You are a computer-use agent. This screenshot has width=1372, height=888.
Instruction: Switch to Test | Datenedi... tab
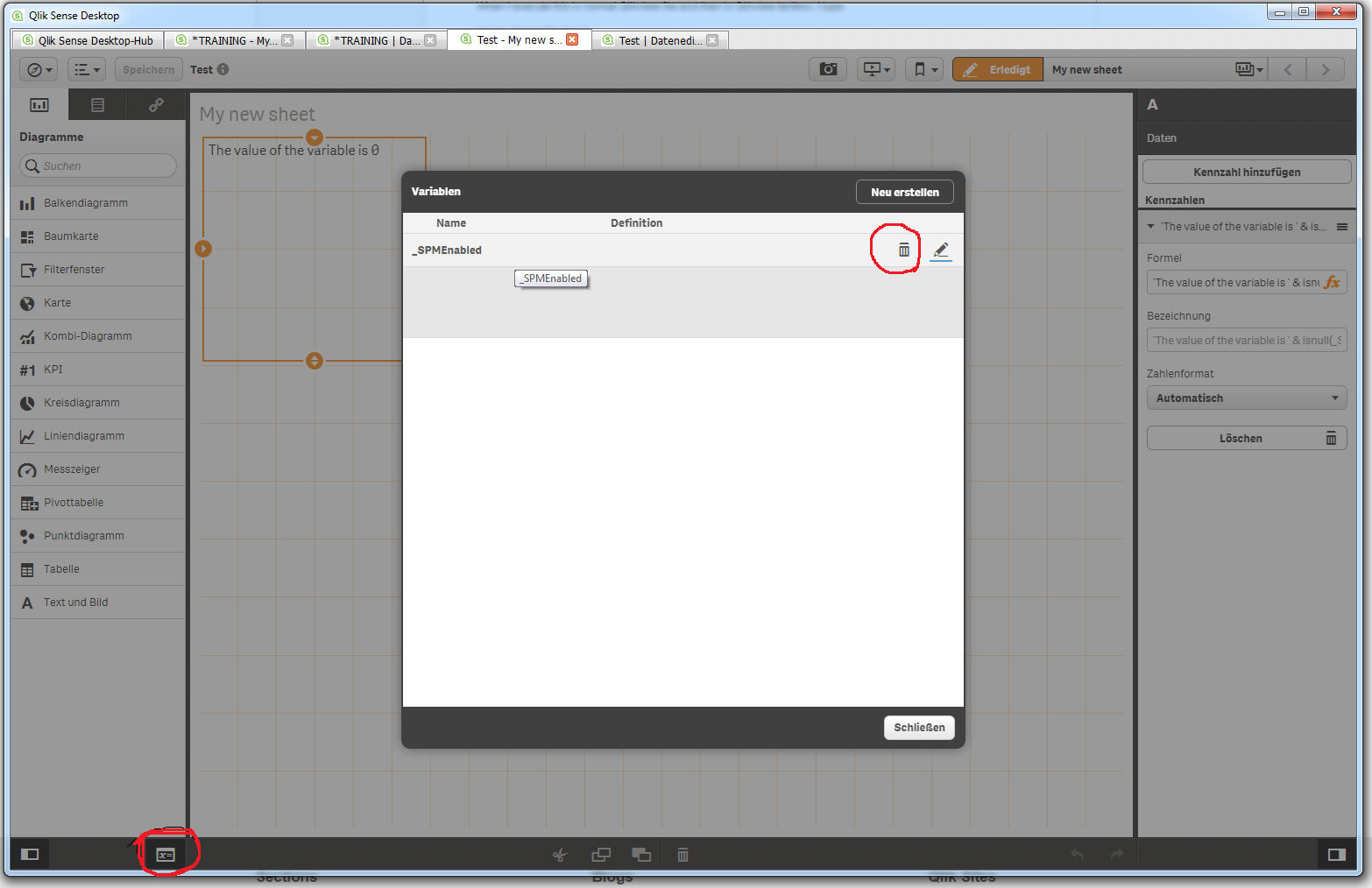[x=661, y=40]
